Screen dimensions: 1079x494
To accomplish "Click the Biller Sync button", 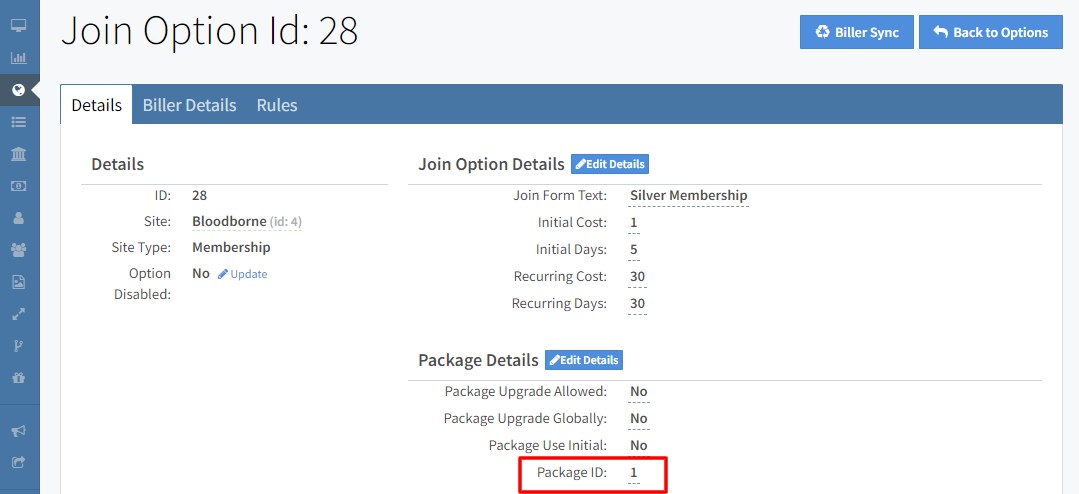I will point(855,32).
